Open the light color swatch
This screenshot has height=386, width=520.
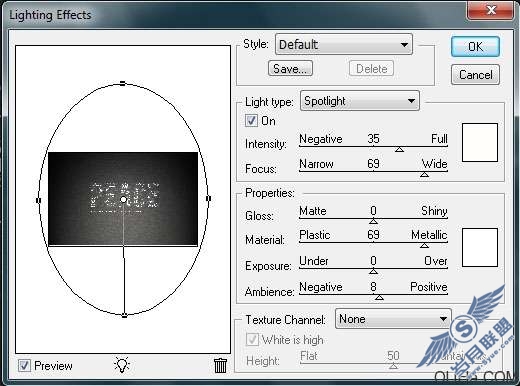(x=480, y=142)
